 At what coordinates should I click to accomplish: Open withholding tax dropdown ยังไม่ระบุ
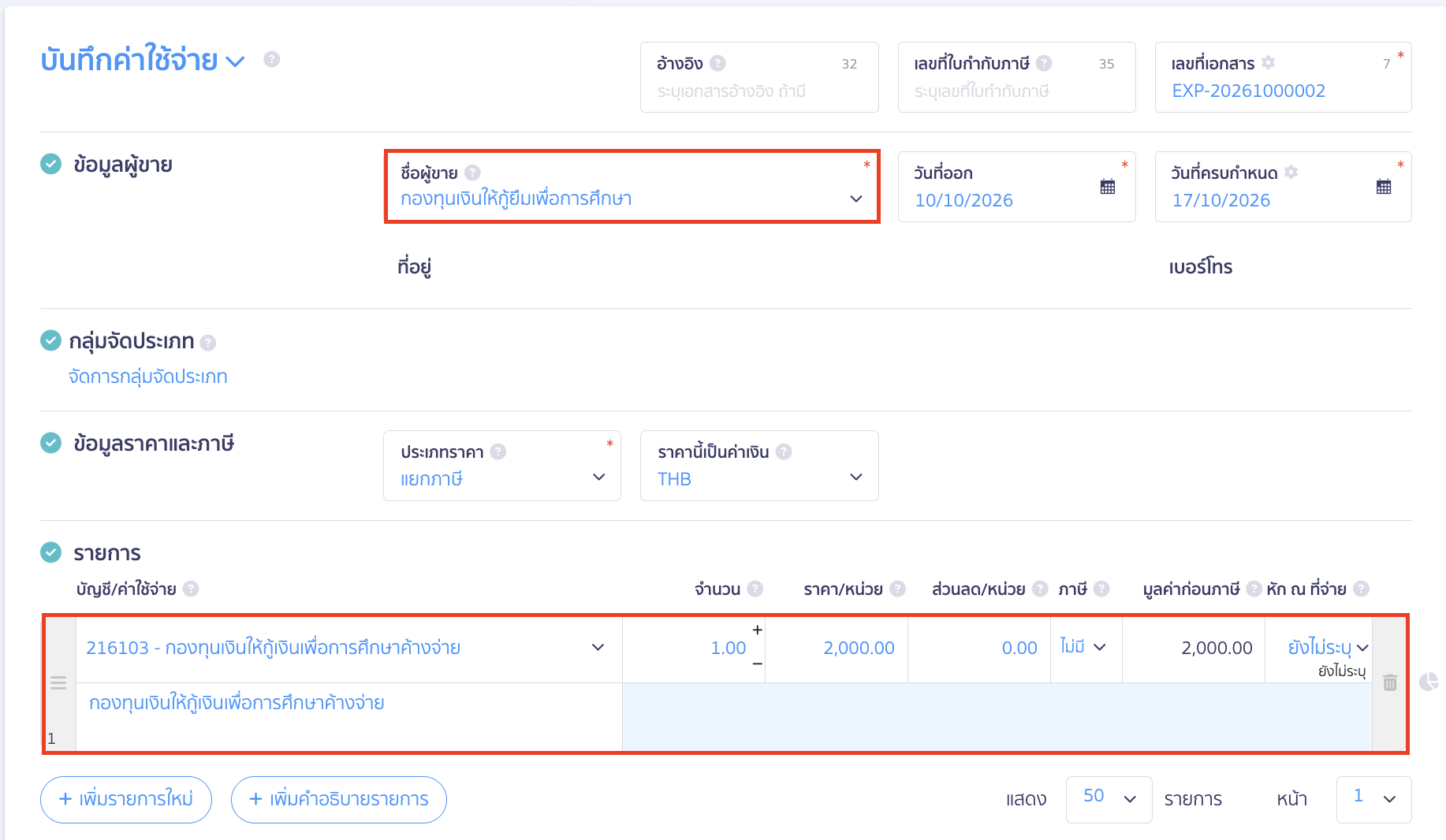pos(1327,648)
